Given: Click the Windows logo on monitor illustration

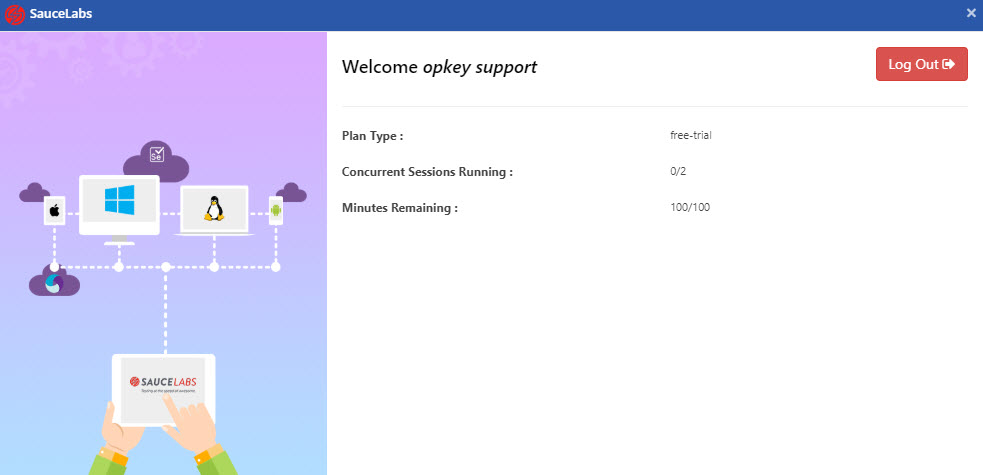Looking at the screenshot, I should click(x=119, y=200).
